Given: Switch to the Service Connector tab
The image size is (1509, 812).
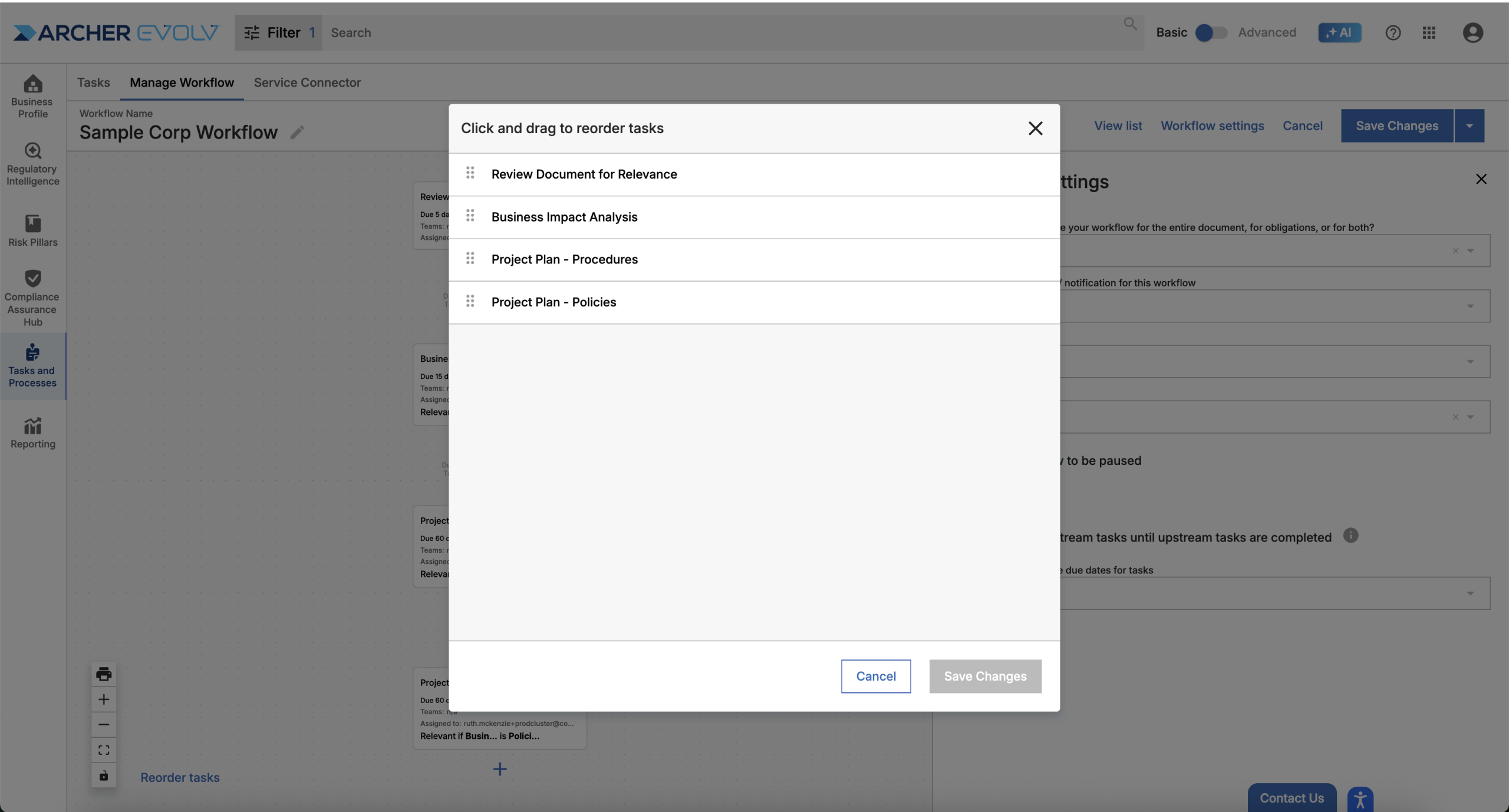Looking at the screenshot, I should pyautogui.click(x=307, y=82).
